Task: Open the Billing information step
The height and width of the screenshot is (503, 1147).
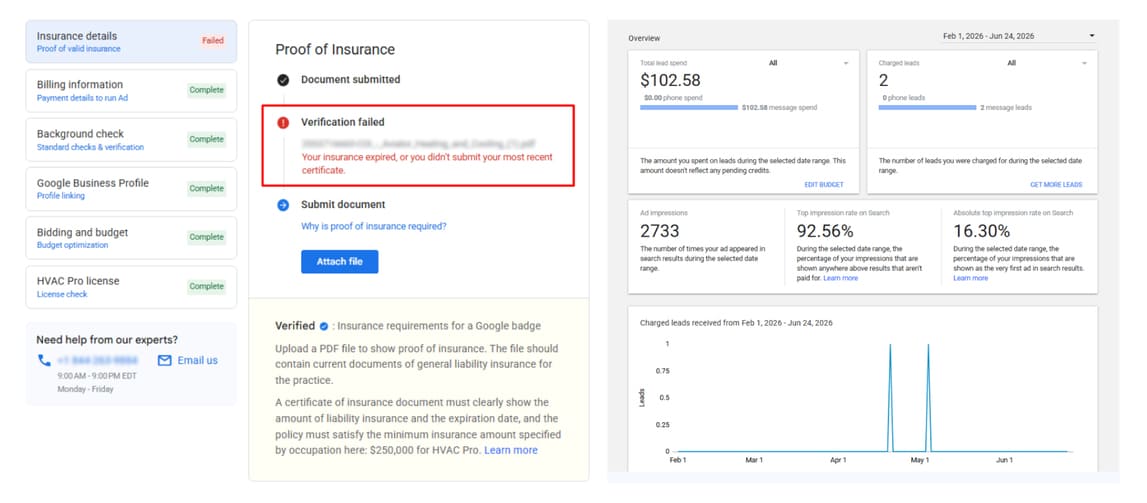Action: tap(131, 91)
